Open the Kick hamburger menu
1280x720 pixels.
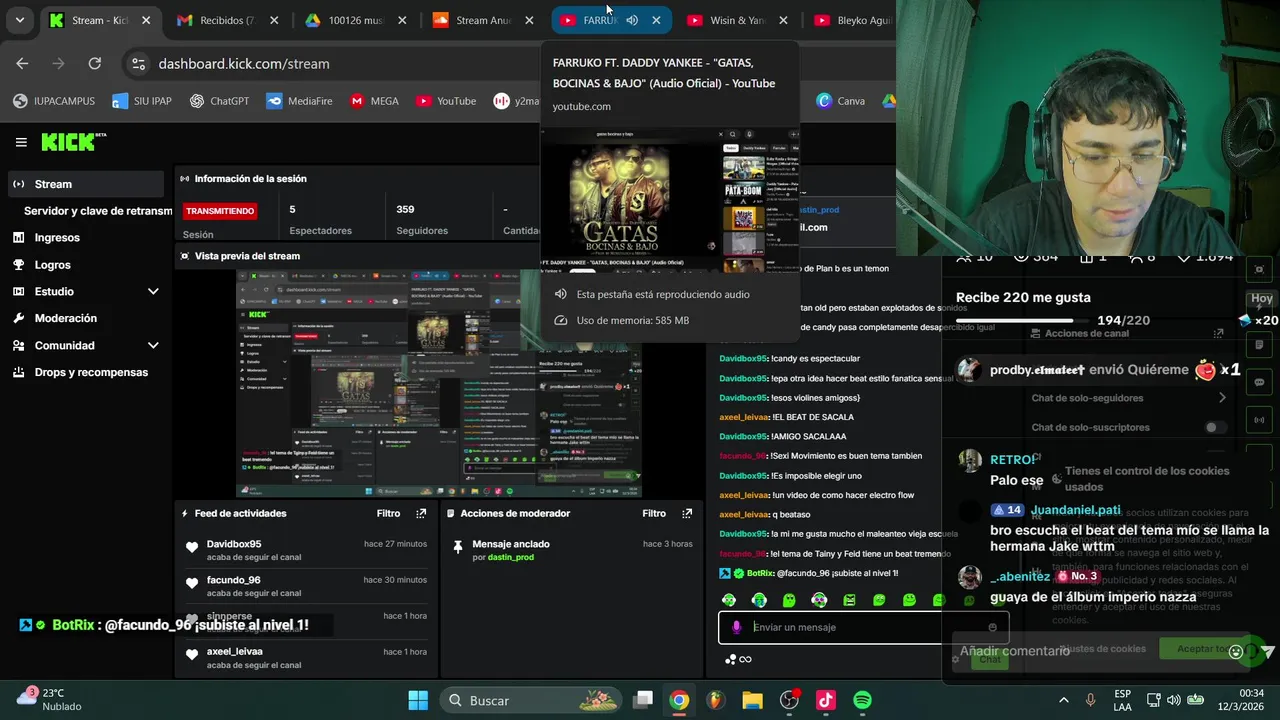pos(21,142)
